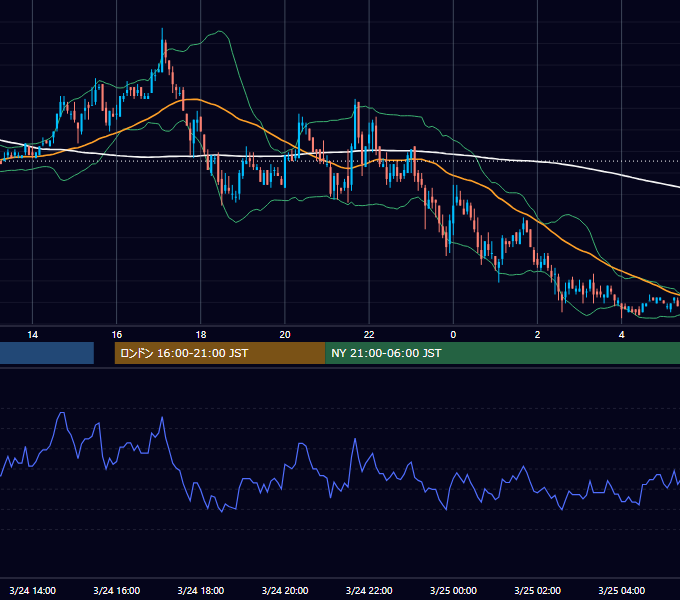Click the '3/25 02:00' oscillator axis label
Viewport: 680px width, 600px height.
point(537,590)
